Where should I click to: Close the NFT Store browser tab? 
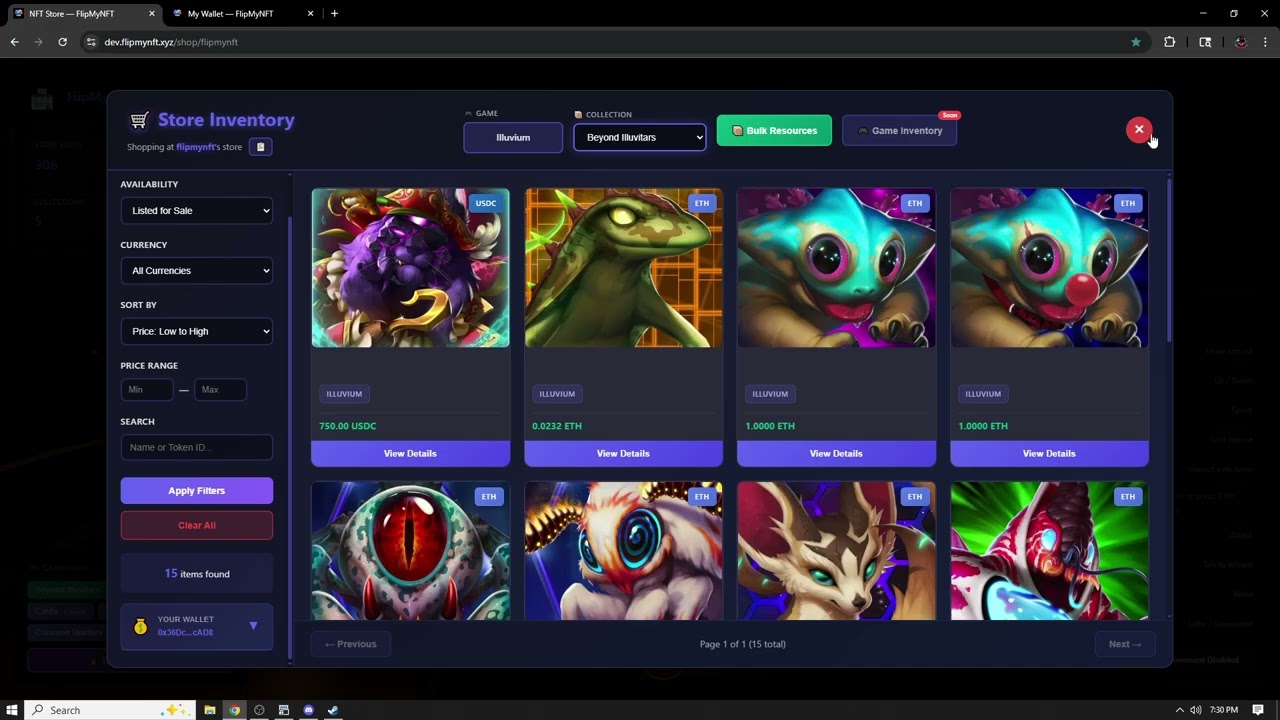[152, 14]
